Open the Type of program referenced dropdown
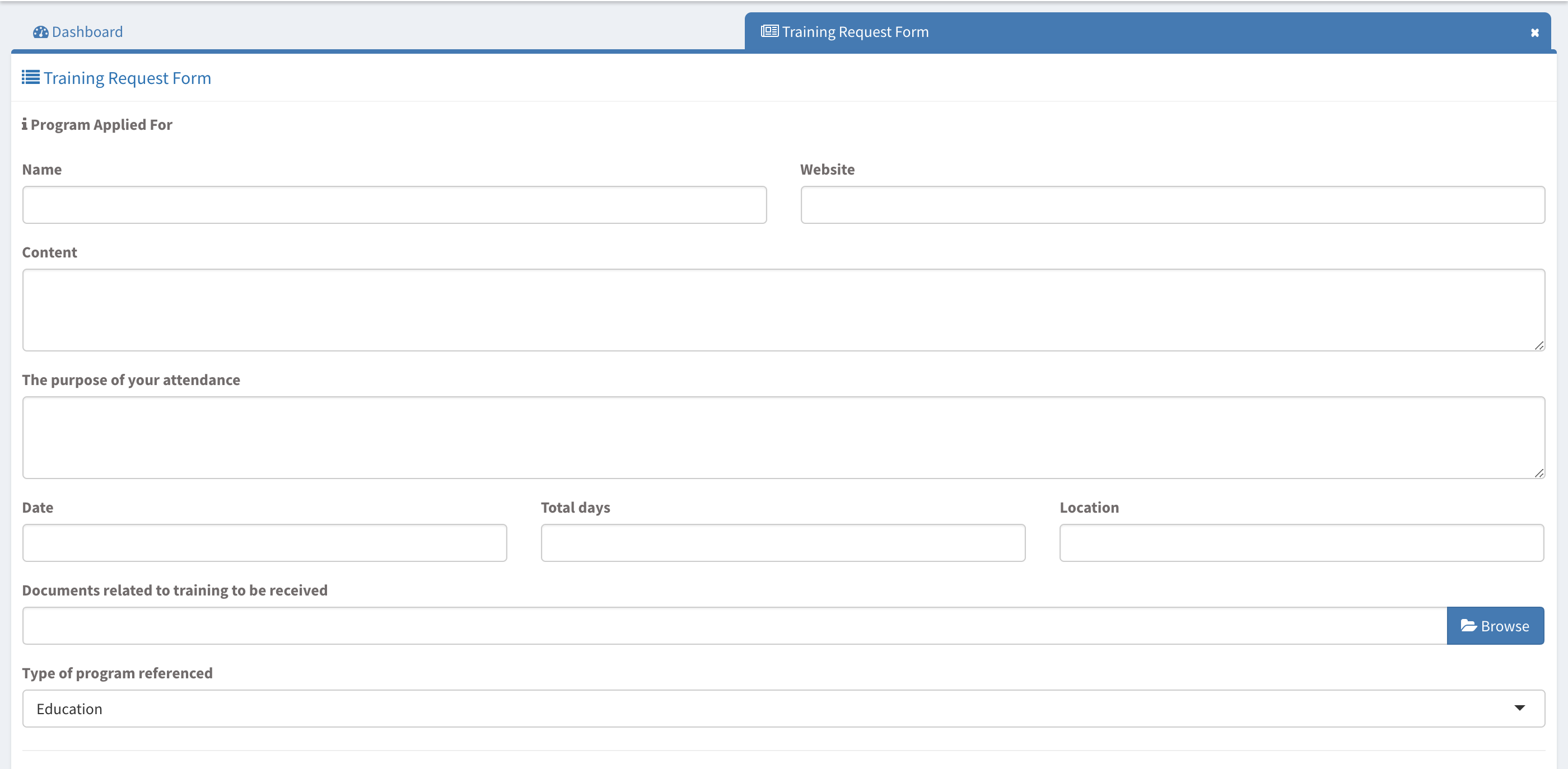 click(x=783, y=709)
